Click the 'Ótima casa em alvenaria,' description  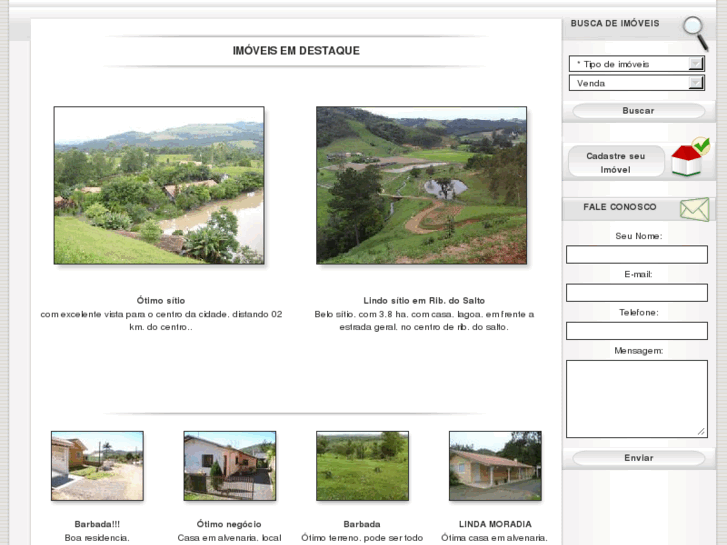coord(494,538)
